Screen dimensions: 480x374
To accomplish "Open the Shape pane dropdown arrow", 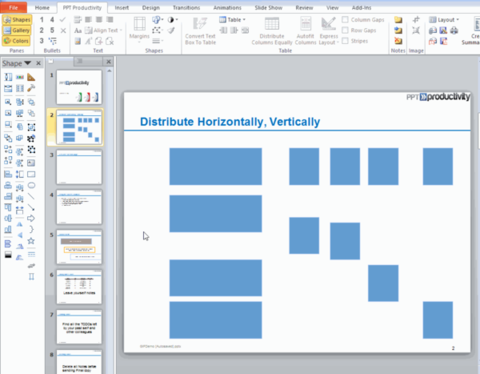I will click(x=28, y=63).
